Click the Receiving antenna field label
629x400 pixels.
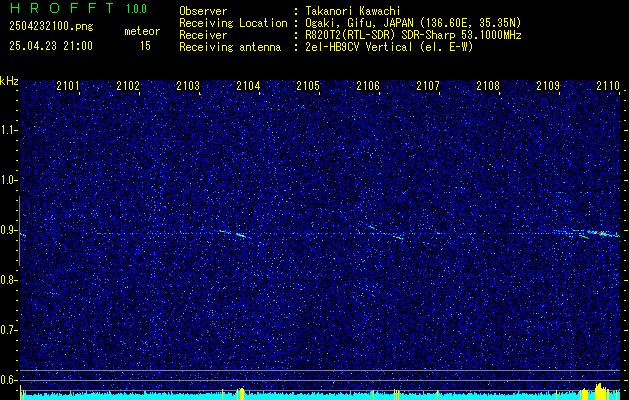pos(230,47)
